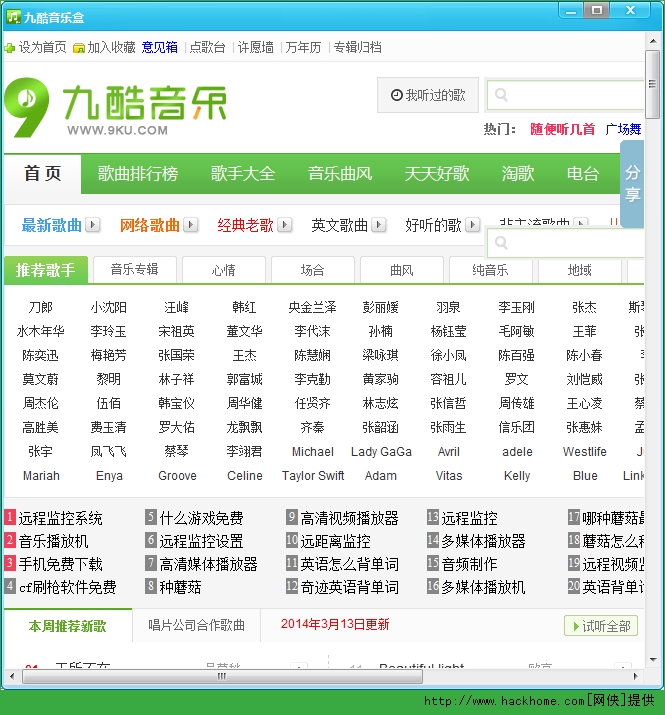The height and width of the screenshot is (715, 665).
Task: Select 地域 tab
Action: pyautogui.click(x=579, y=270)
